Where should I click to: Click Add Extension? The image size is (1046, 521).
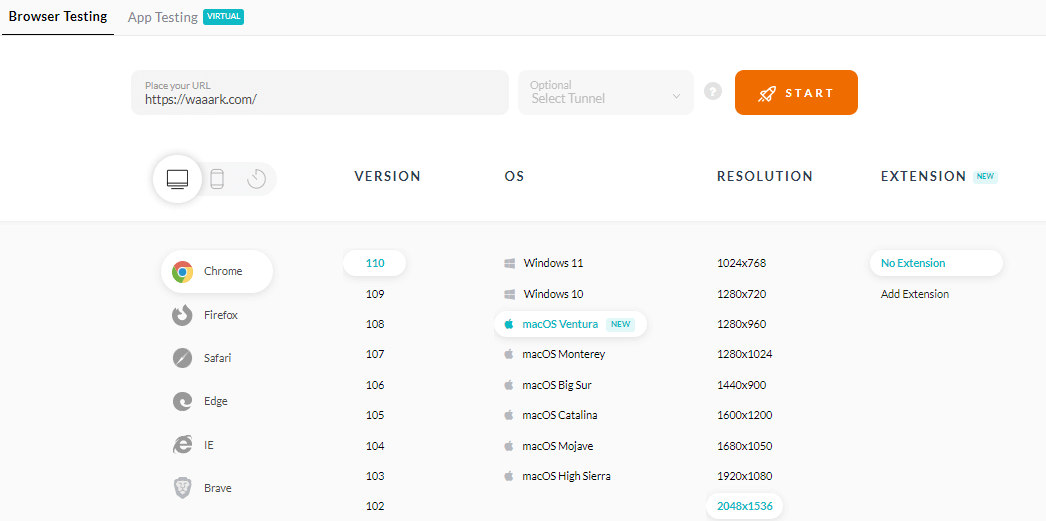915,294
